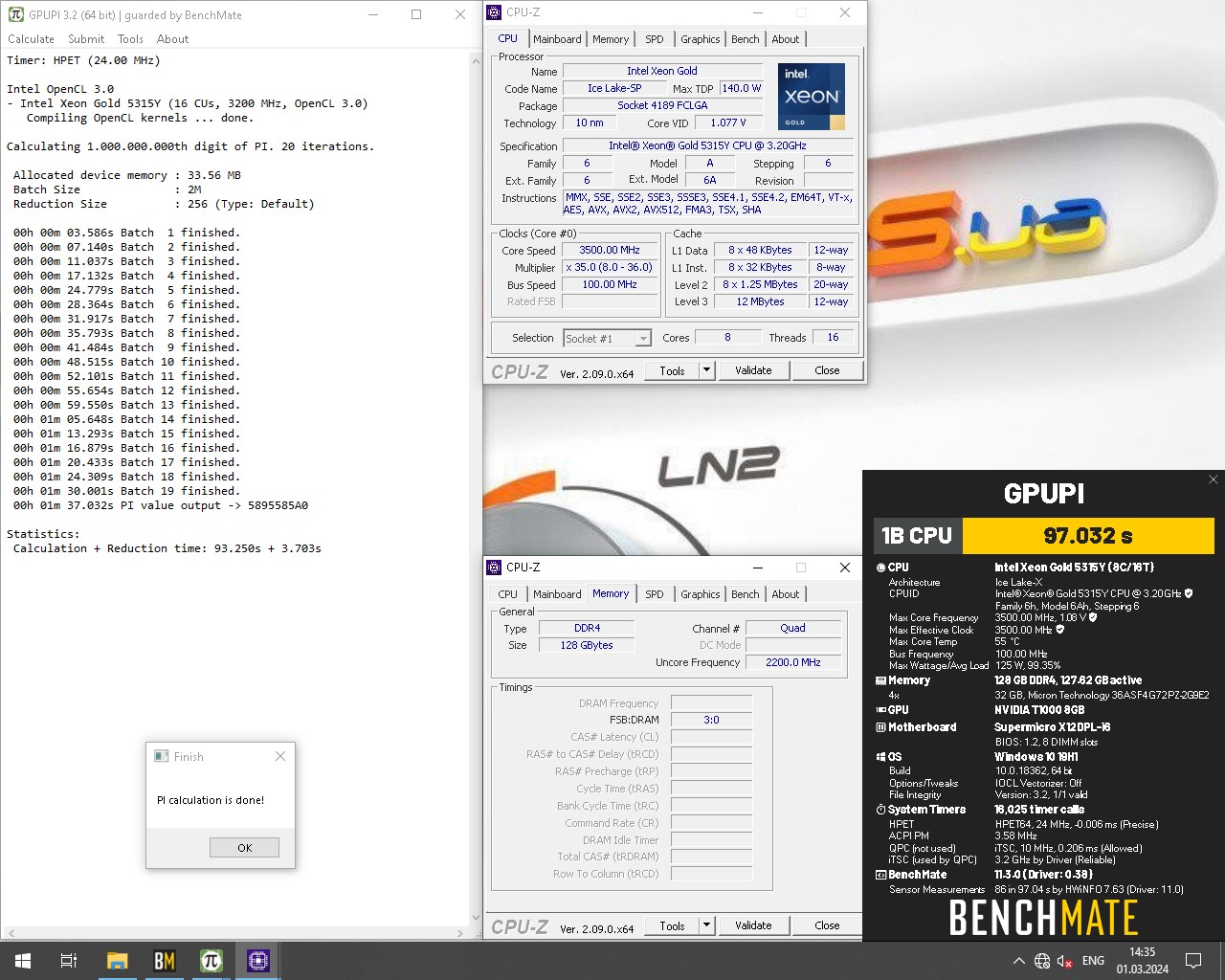The height and width of the screenshot is (980, 1225).
Task: Click GPU section icon in BenchMate panel
Action: (880, 710)
